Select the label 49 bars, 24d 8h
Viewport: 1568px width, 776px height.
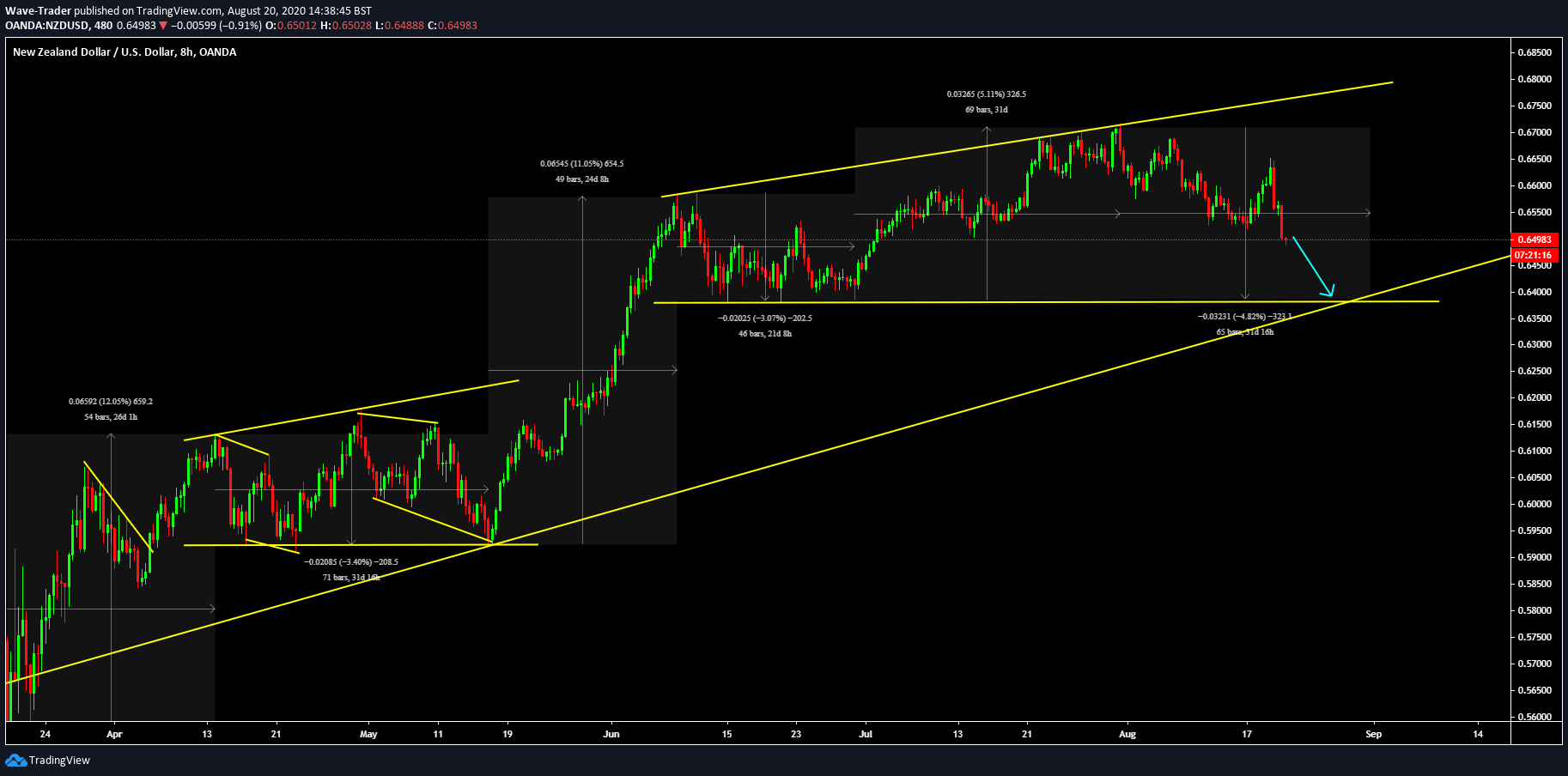582,179
